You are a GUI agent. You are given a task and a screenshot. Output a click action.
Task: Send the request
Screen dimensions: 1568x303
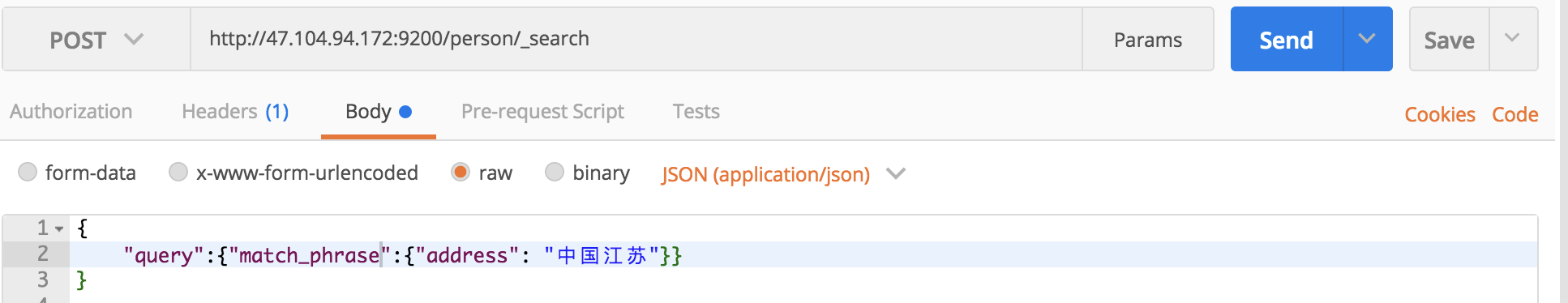point(1287,40)
